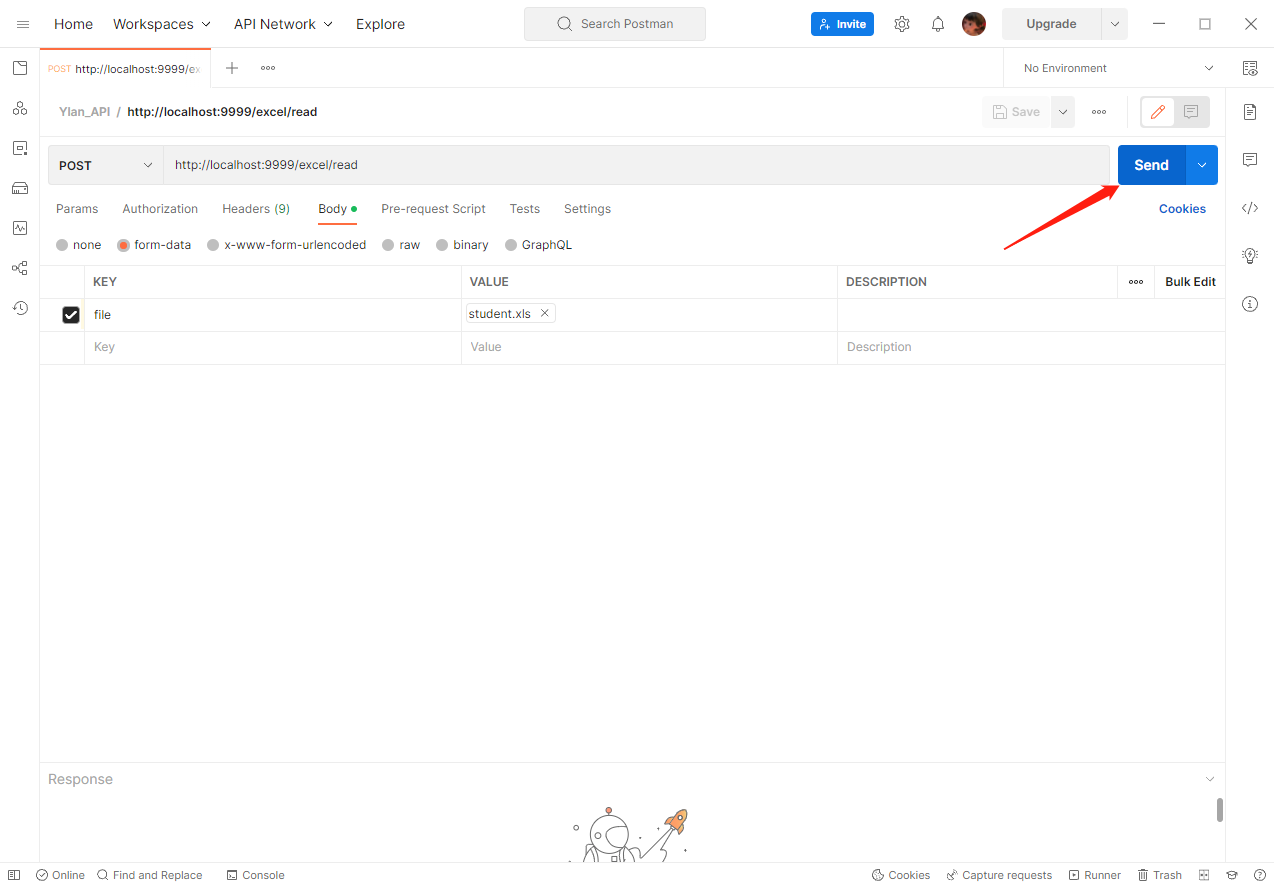This screenshot has height=887, width=1274.
Task: Open the Workspaces menu
Action: tap(162, 24)
